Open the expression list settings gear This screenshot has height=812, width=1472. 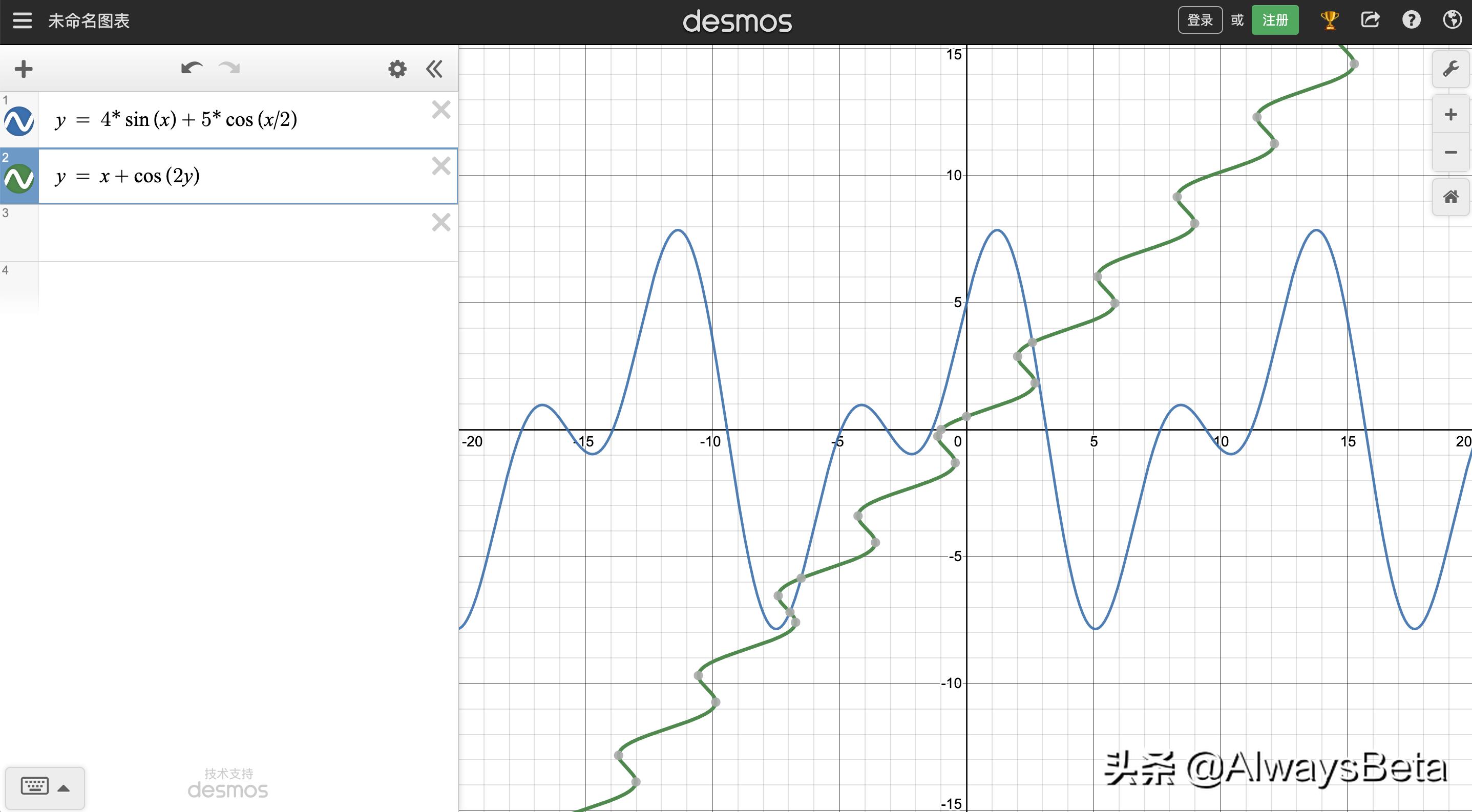tap(397, 69)
